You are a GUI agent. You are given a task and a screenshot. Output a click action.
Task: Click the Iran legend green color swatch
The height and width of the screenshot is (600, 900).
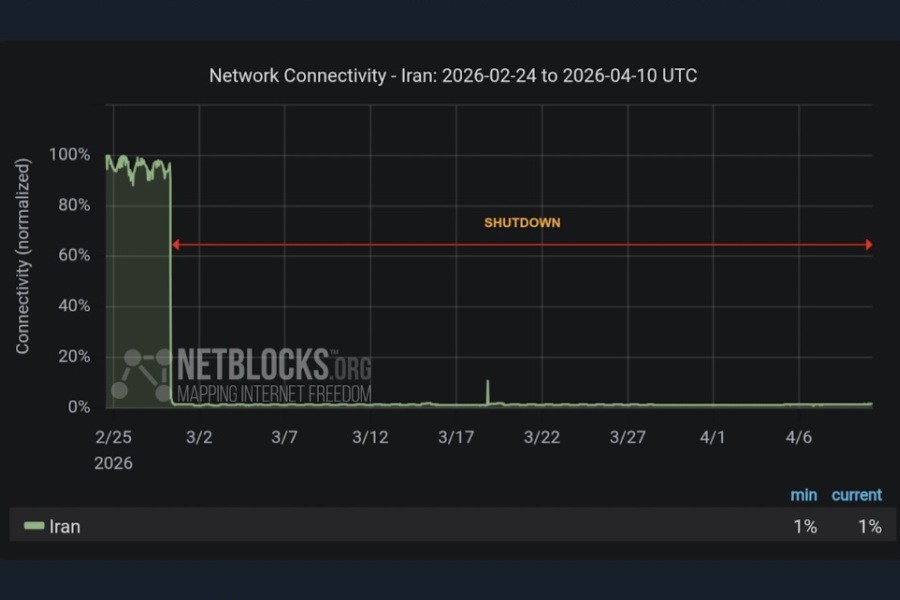(x=35, y=526)
